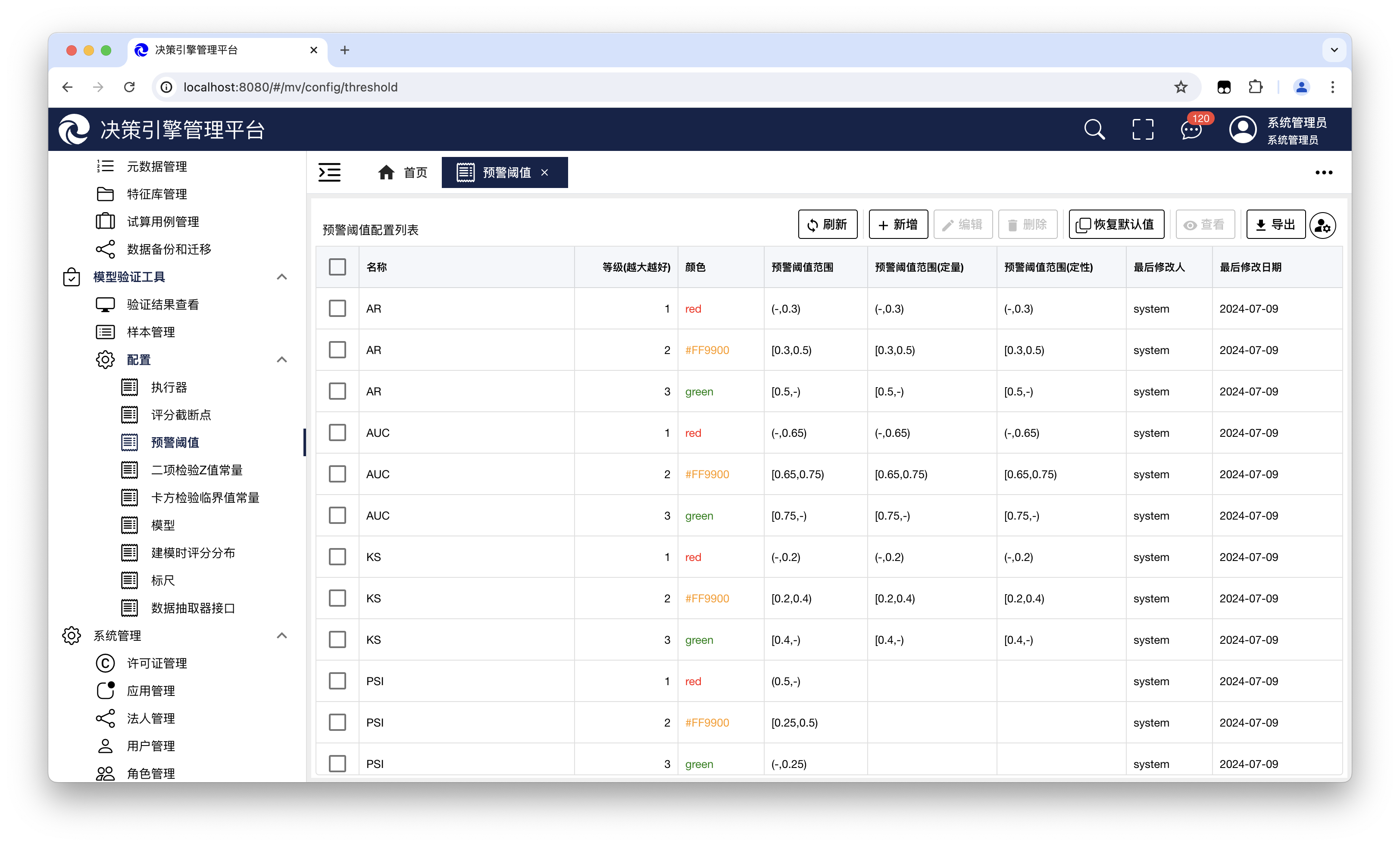This screenshot has width=1400, height=846.
Task: Tick the checkbox for the KS green row
Action: [337, 639]
